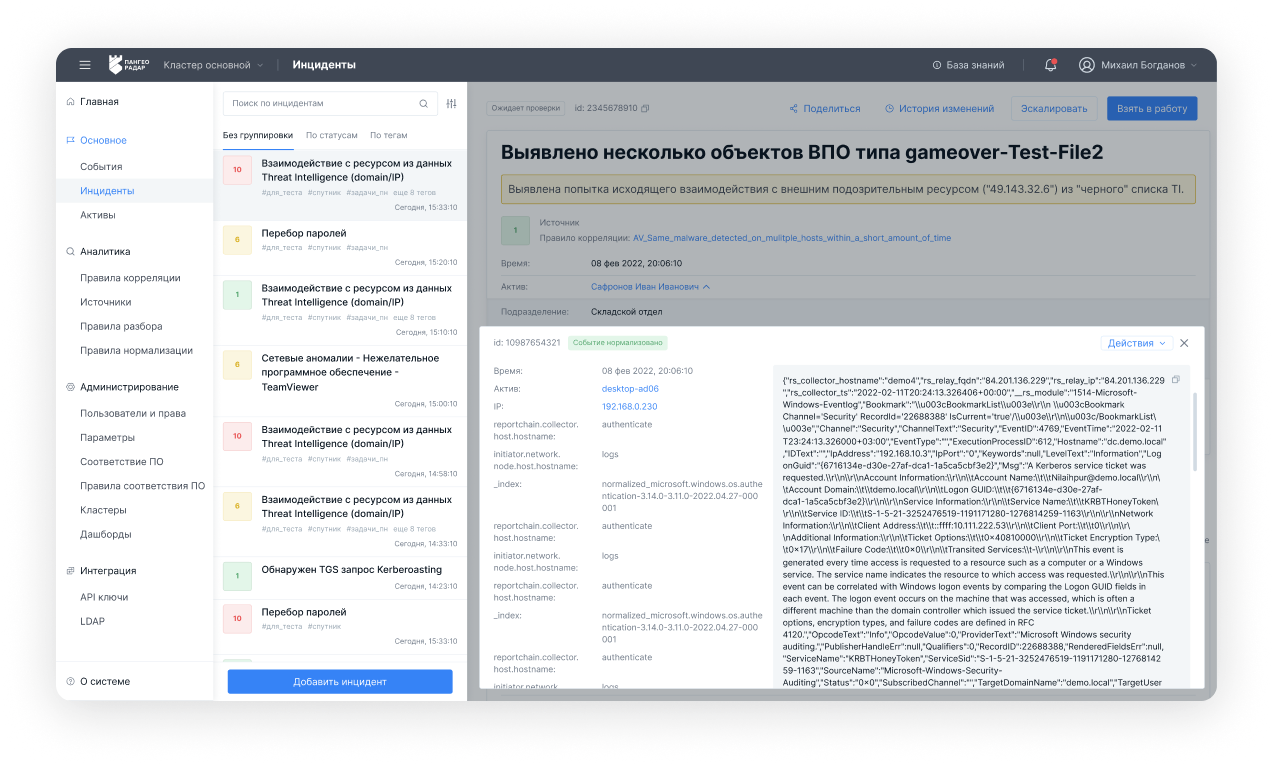Switch to the По тегам tab

pyautogui.click(x=388, y=135)
